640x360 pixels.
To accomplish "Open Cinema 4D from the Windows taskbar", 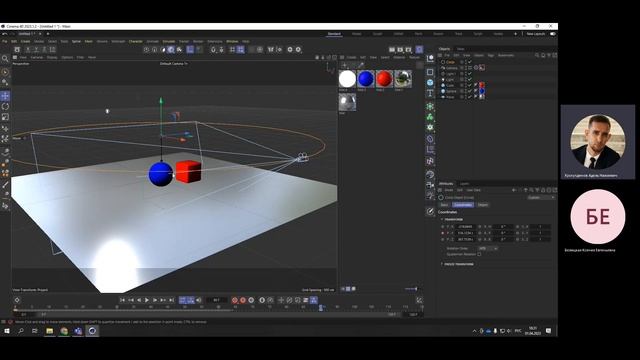I will click(92, 331).
